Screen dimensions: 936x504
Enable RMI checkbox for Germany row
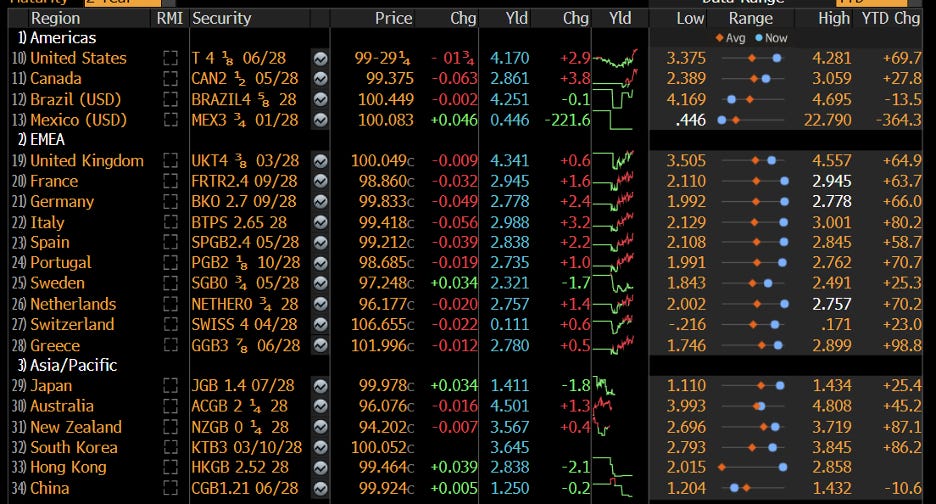tap(171, 202)
